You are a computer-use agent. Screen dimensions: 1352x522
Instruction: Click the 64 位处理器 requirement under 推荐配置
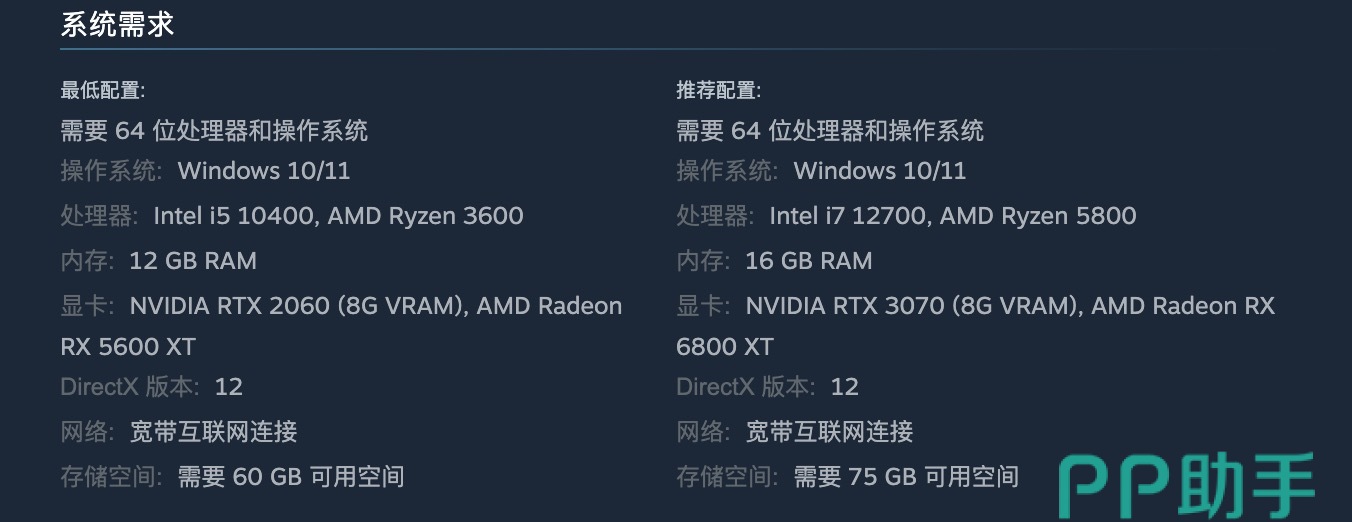click(x=830, y=131)
